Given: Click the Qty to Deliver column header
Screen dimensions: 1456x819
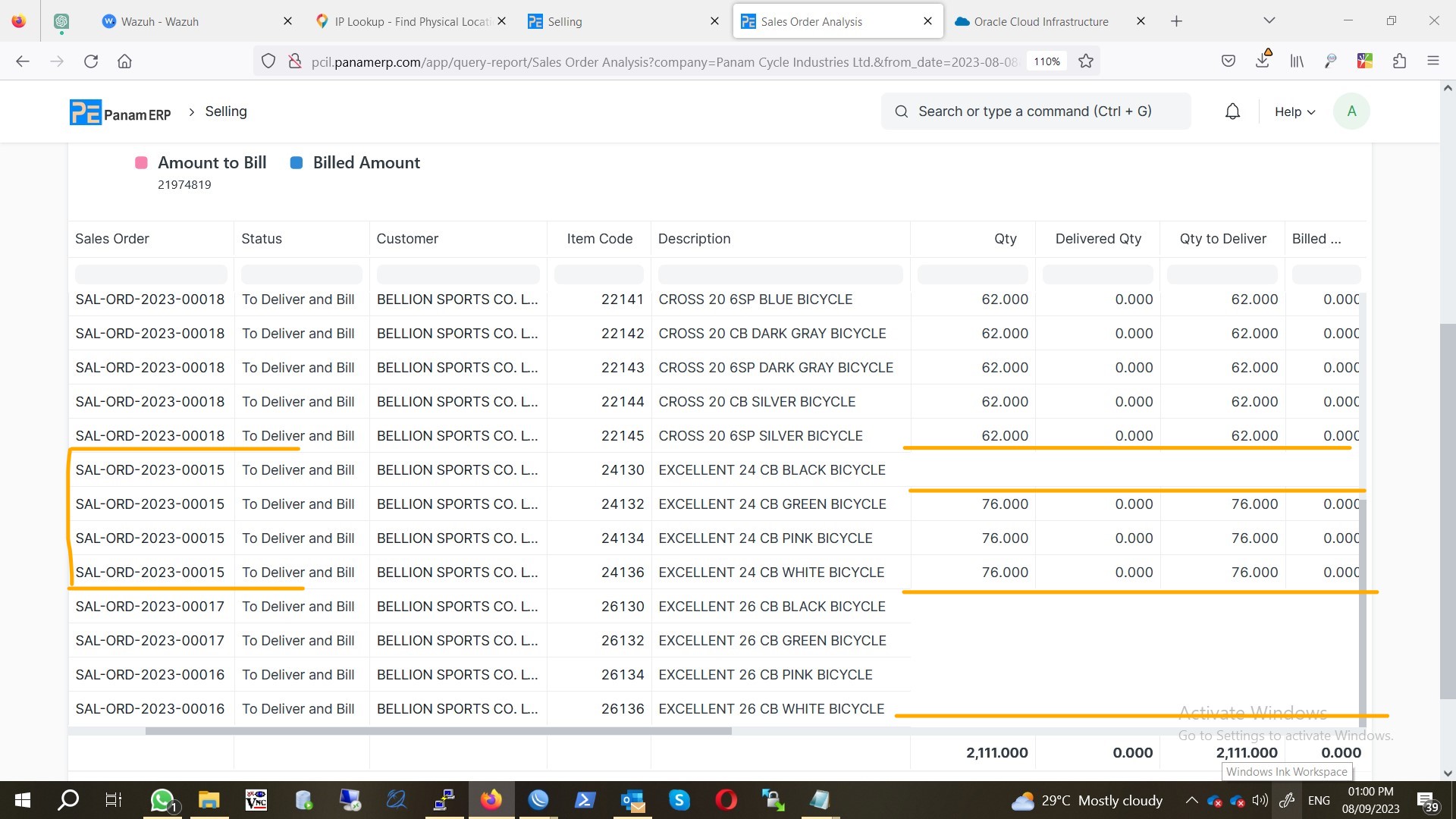Looking at the screenshot, I should (x=1222, y=239).
